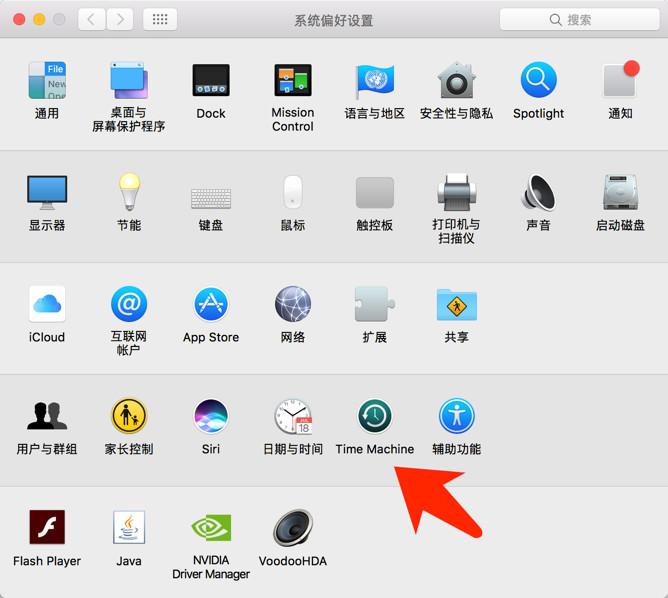Viewport: 668px width, 598px height.
Task: Open VoodooHDA preferences pane
Action: tap(293, 528)
